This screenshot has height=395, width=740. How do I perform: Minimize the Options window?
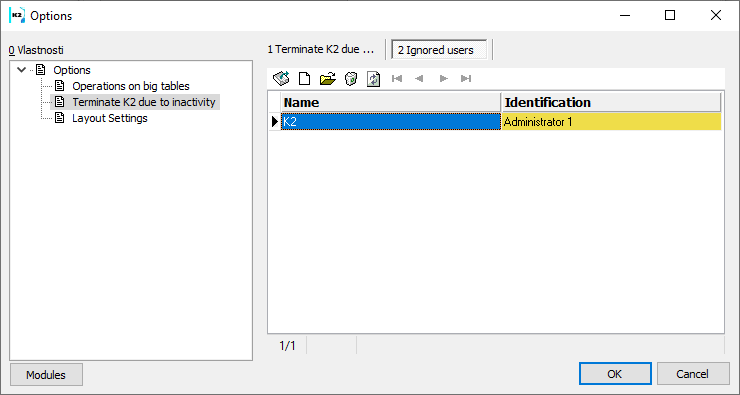pos(625,16)
